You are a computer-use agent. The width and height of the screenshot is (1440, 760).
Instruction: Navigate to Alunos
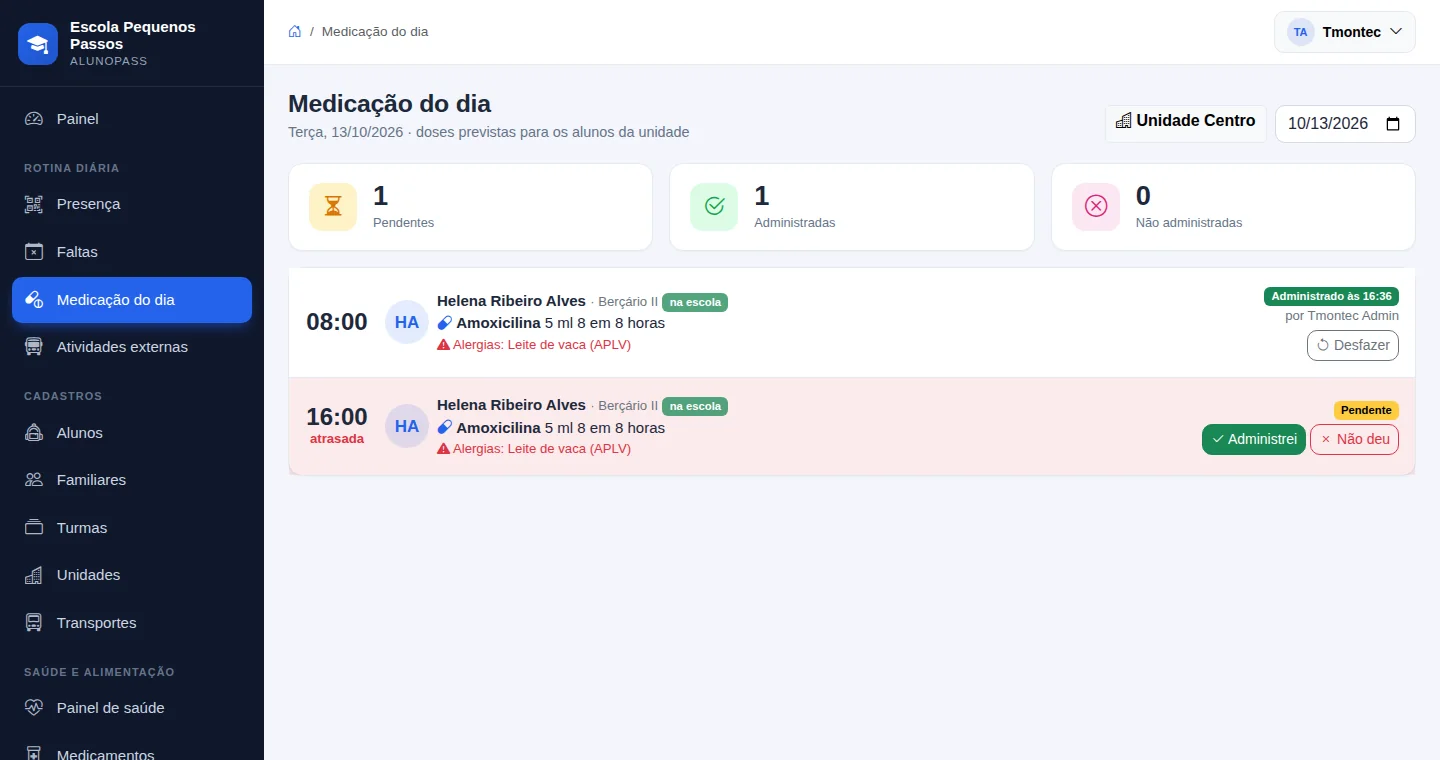pyautogui.click(x=132, y=433)
